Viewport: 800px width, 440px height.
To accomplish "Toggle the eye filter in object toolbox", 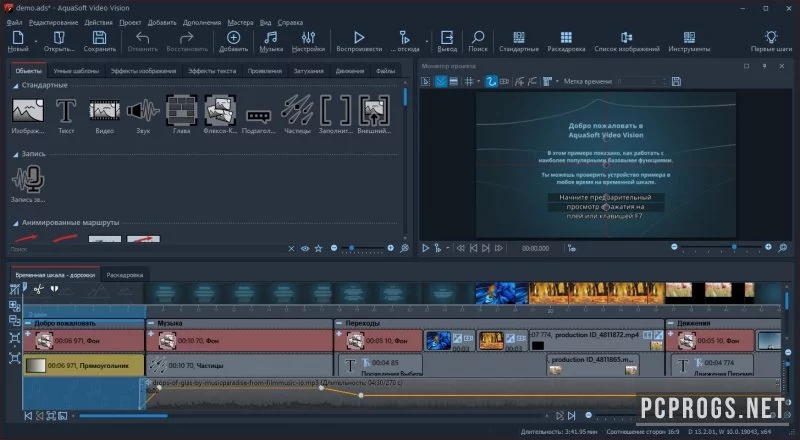I will (x=305, y=249).
